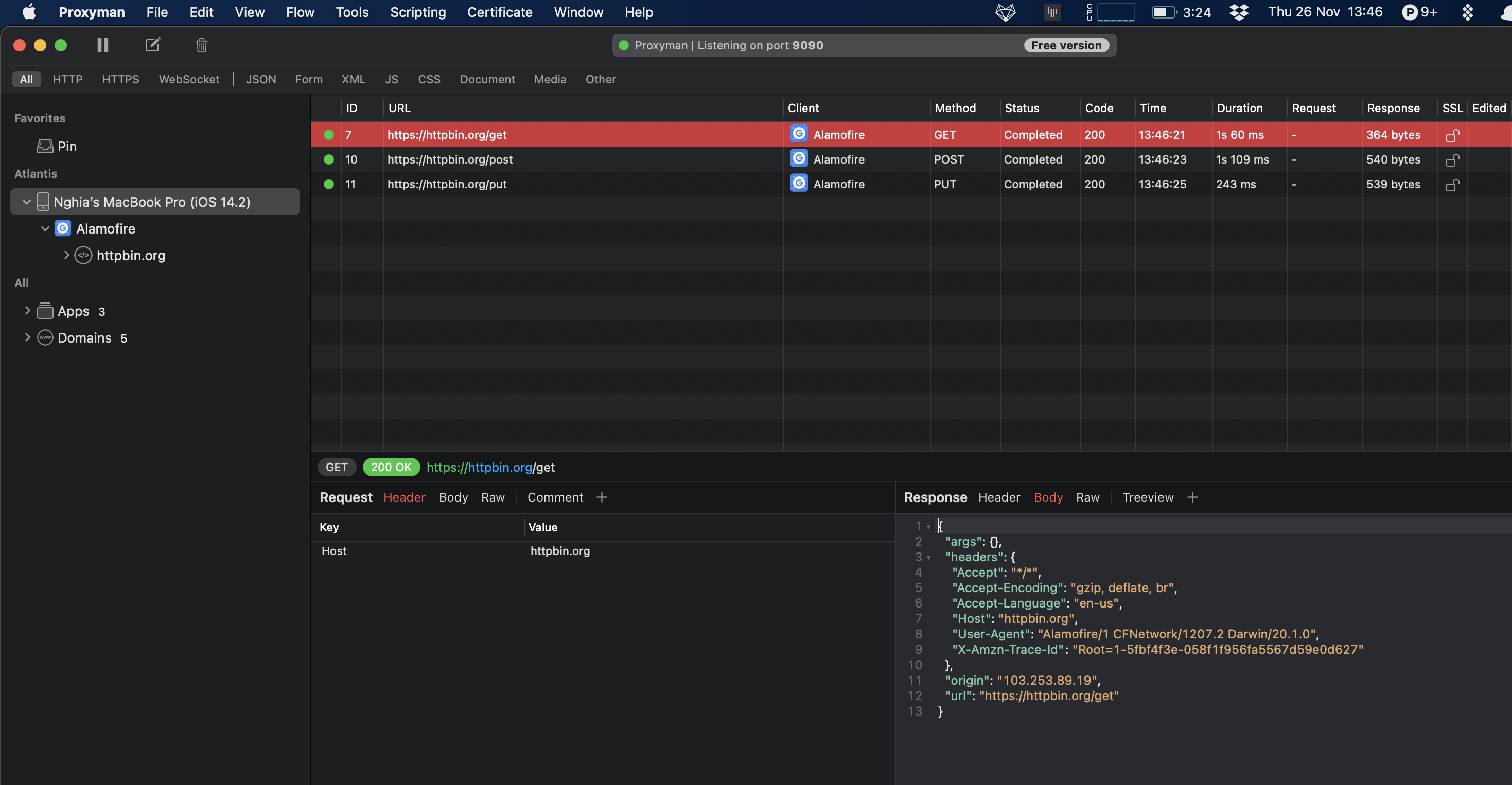Click the Free version badge
1512x785 pixels.
tap(1066, 45)
